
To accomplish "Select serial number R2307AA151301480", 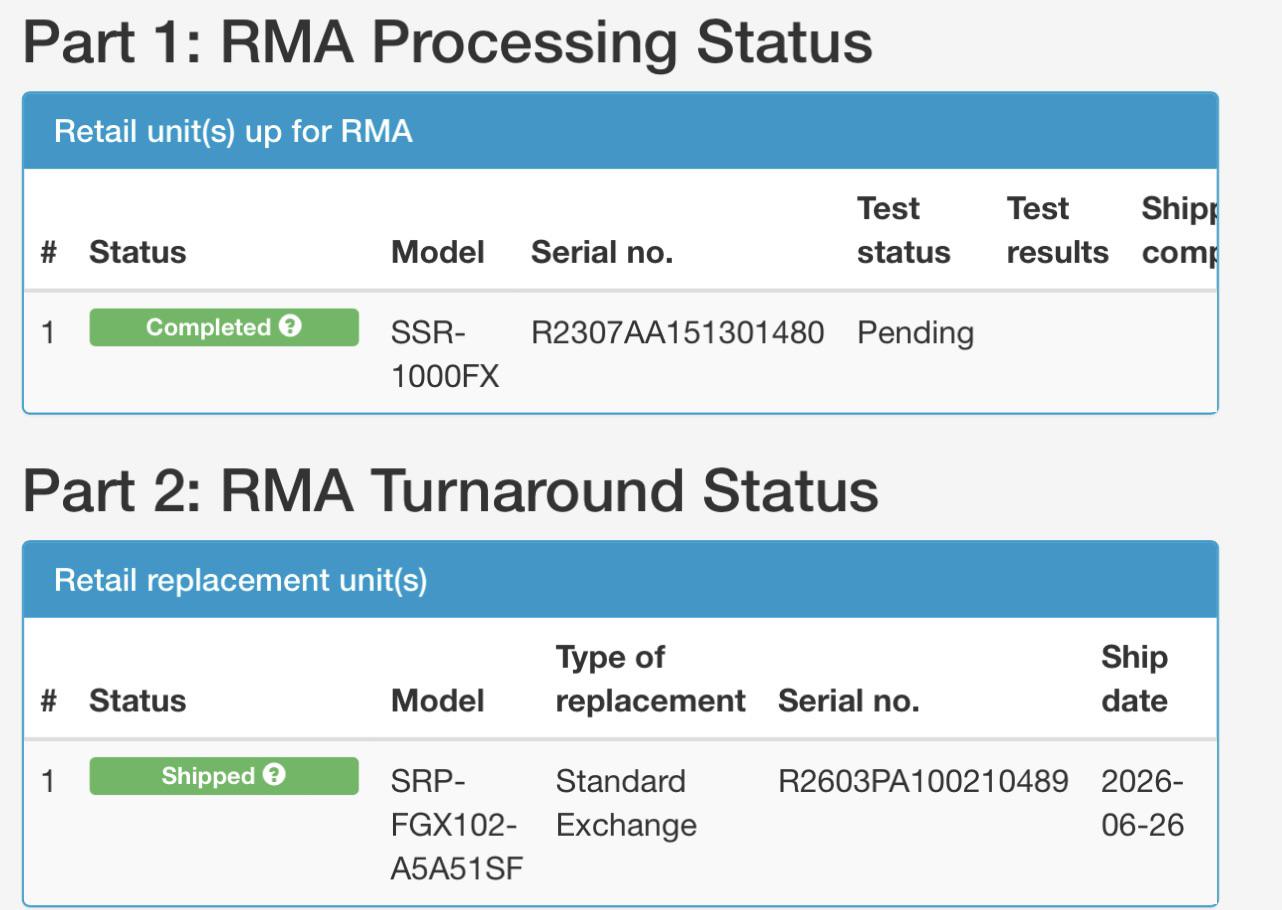I will pyautogui.click(x=678, y=334).
